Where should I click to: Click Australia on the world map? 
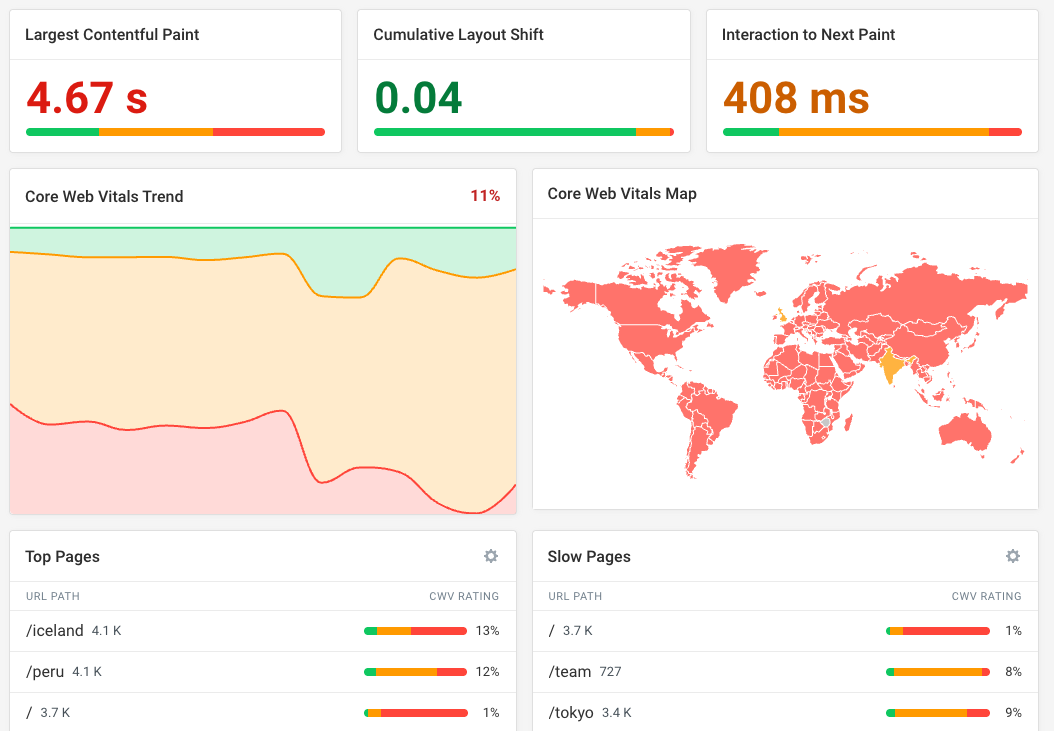[x=965, y=431]
